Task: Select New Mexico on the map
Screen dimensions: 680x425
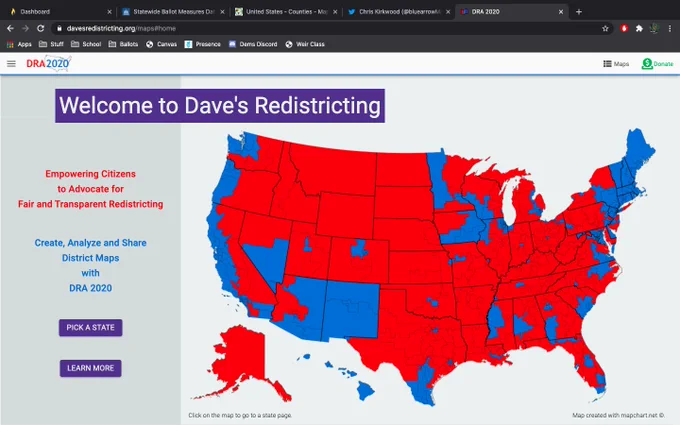Action: click(x=351, y=310)
